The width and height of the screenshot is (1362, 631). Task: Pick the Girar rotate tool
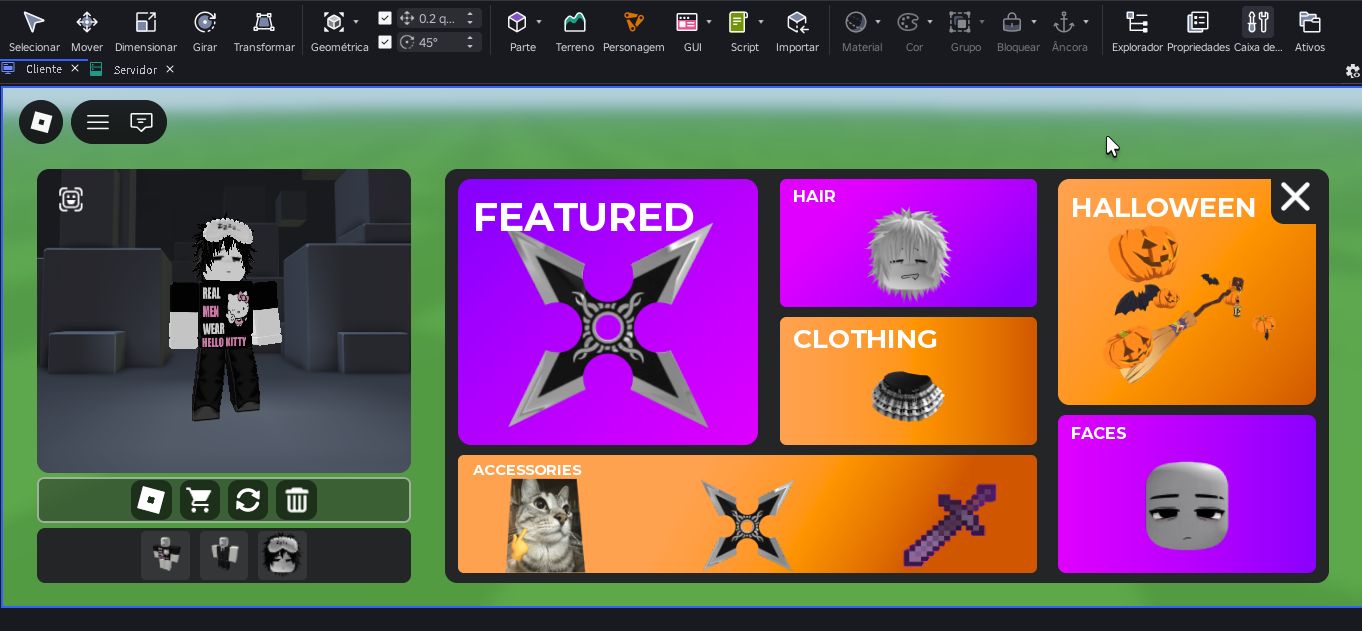tap(205, 31)
